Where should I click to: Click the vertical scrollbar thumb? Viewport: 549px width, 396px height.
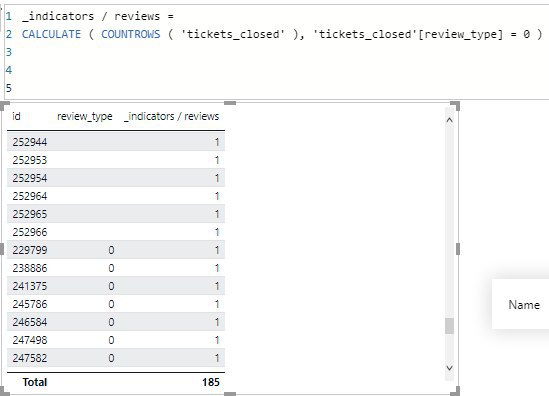[x=449, y=326]
